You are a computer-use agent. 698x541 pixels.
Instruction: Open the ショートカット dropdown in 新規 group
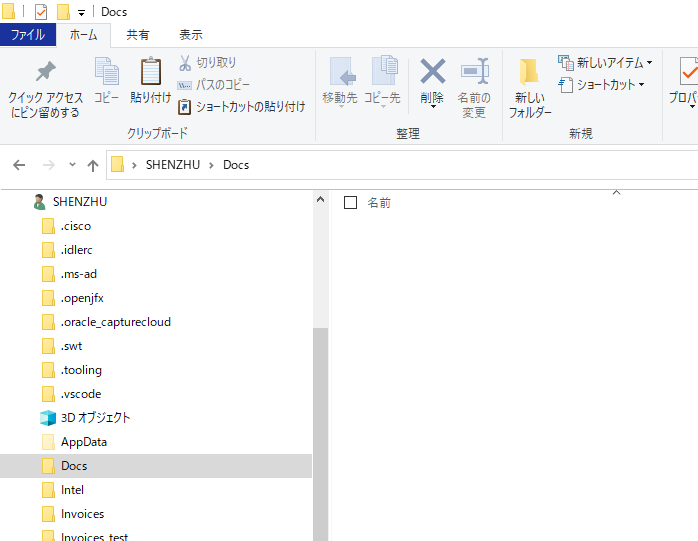point(602,85)
